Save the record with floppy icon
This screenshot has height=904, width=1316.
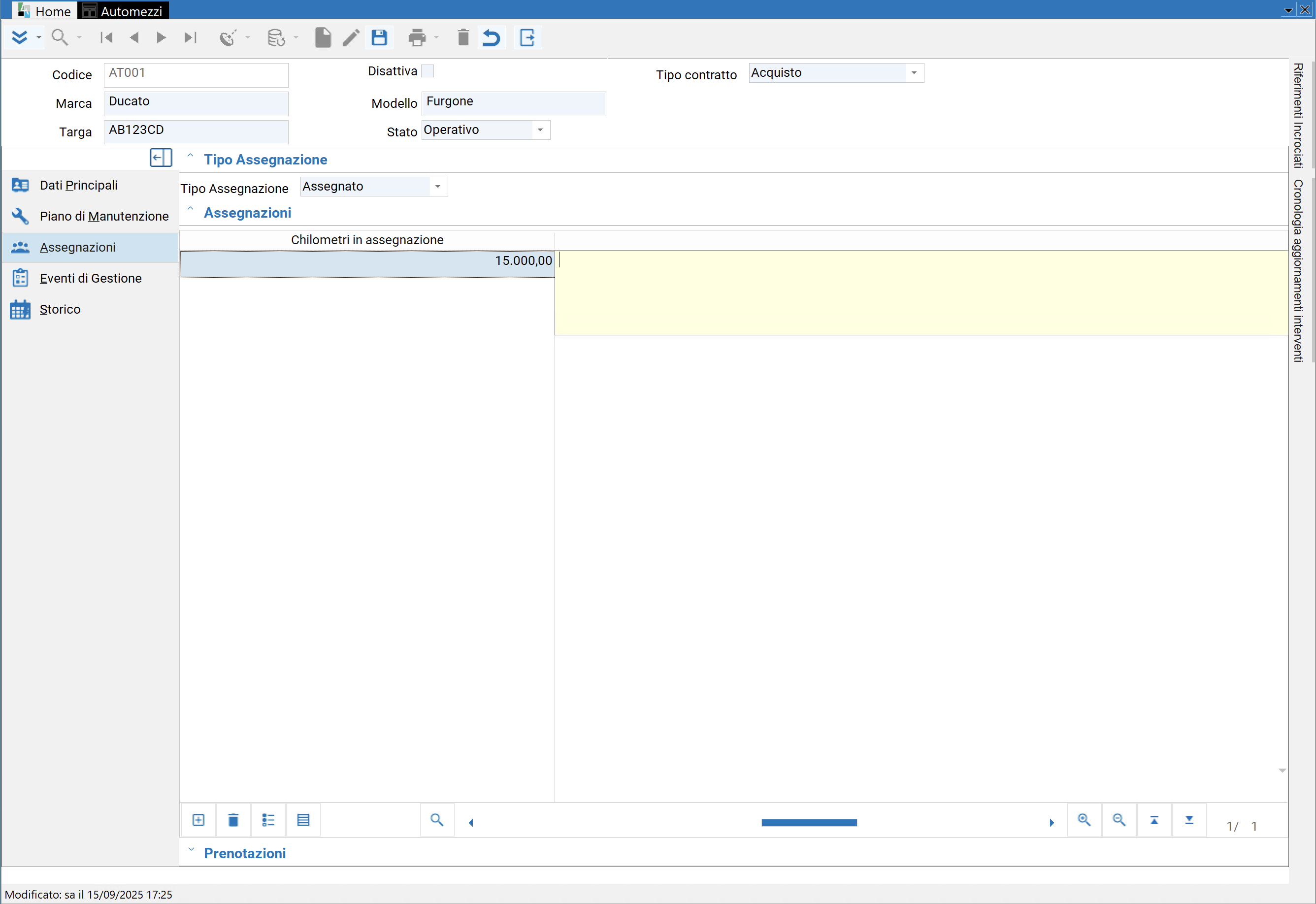coord(379,37)
